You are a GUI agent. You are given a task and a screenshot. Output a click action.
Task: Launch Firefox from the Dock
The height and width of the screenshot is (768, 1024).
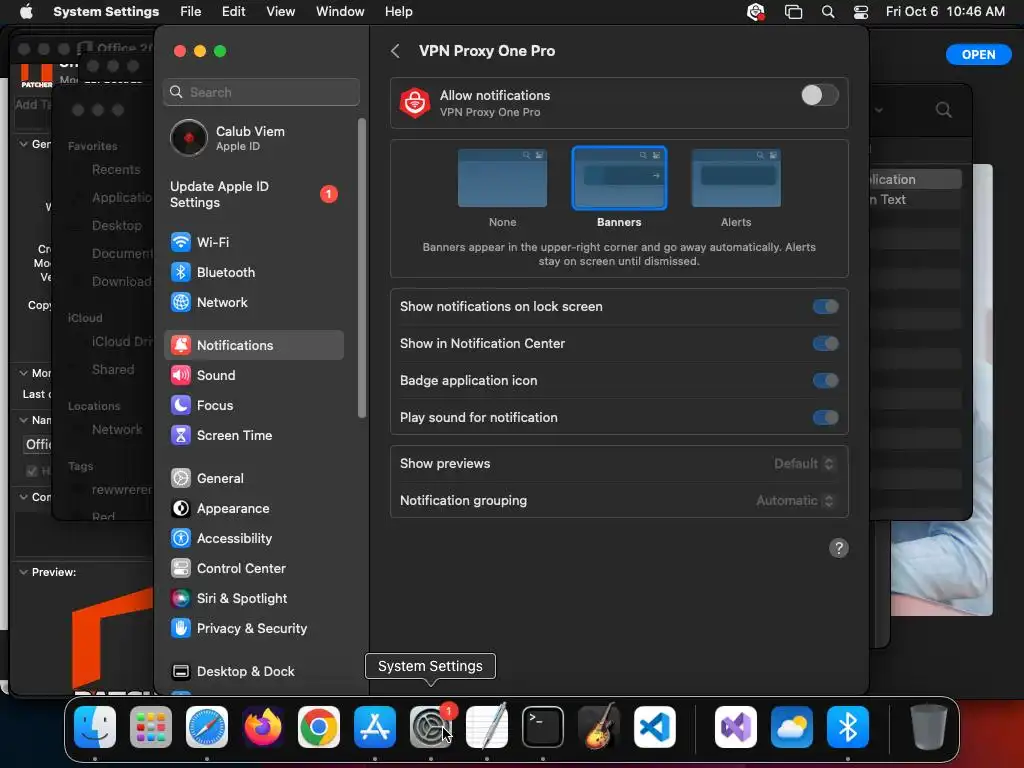263,727
